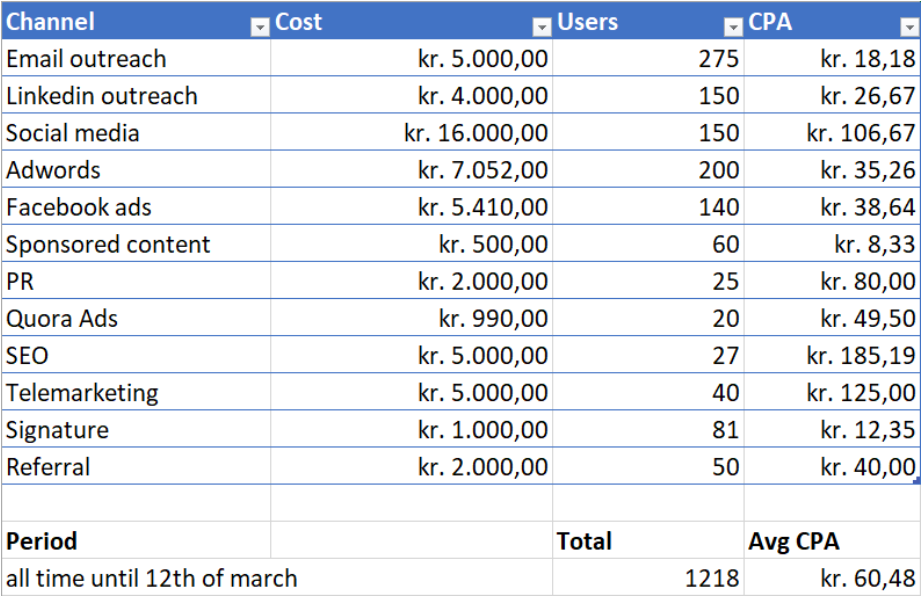Click users cell 200
922x597 pixels.
pos(648,169)
